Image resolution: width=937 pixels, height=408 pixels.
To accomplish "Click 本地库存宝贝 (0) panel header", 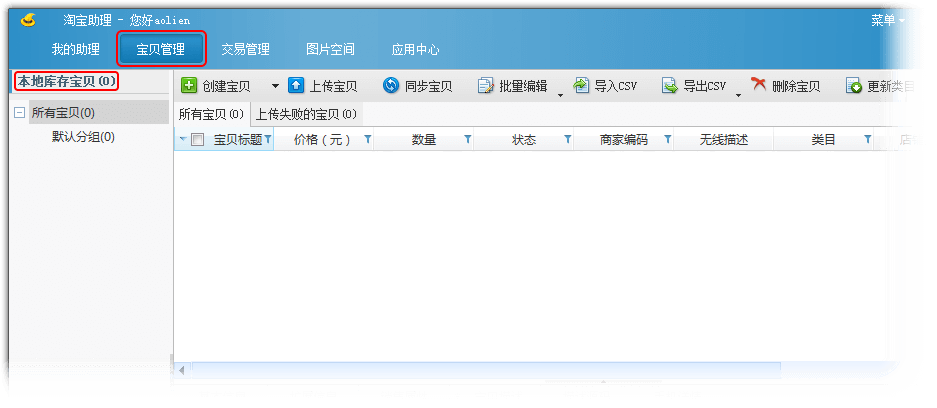I will (67, 81).
